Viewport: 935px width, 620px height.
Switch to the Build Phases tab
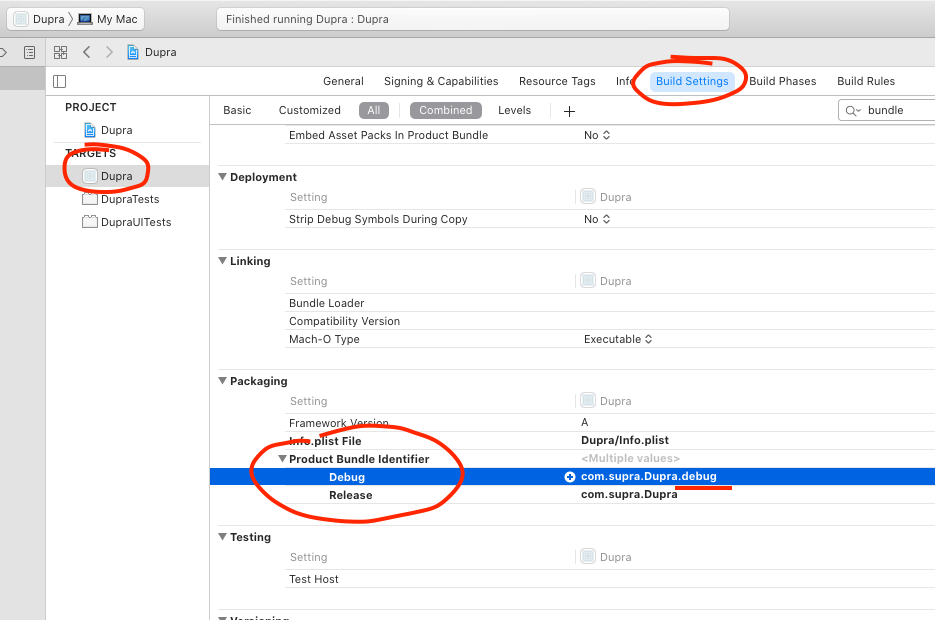(x=782, y=81)
